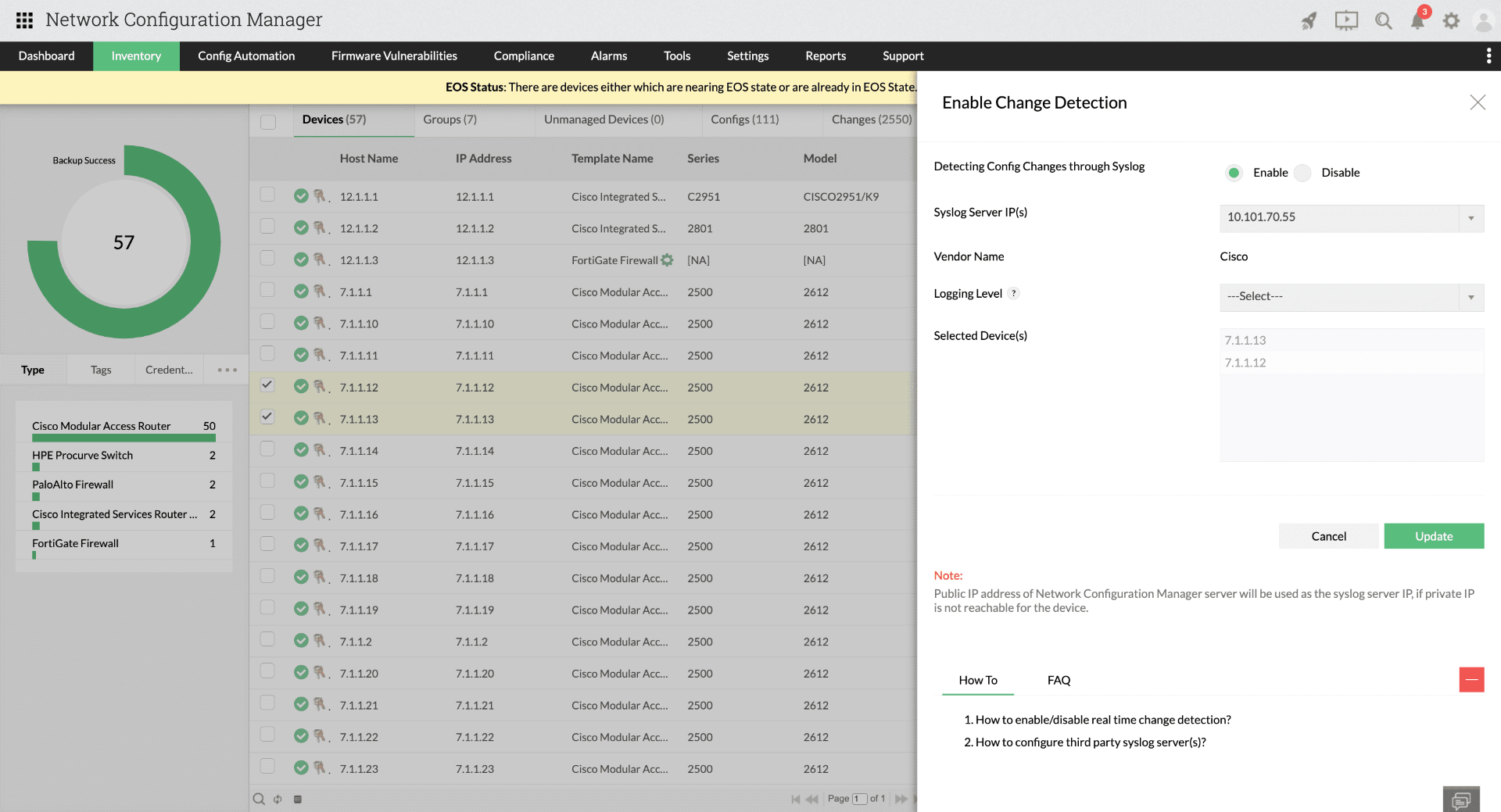Viewport: 1501px width, 812px height.
Task: Open more options dots beside Credent... tab
Action: [227, 370]
